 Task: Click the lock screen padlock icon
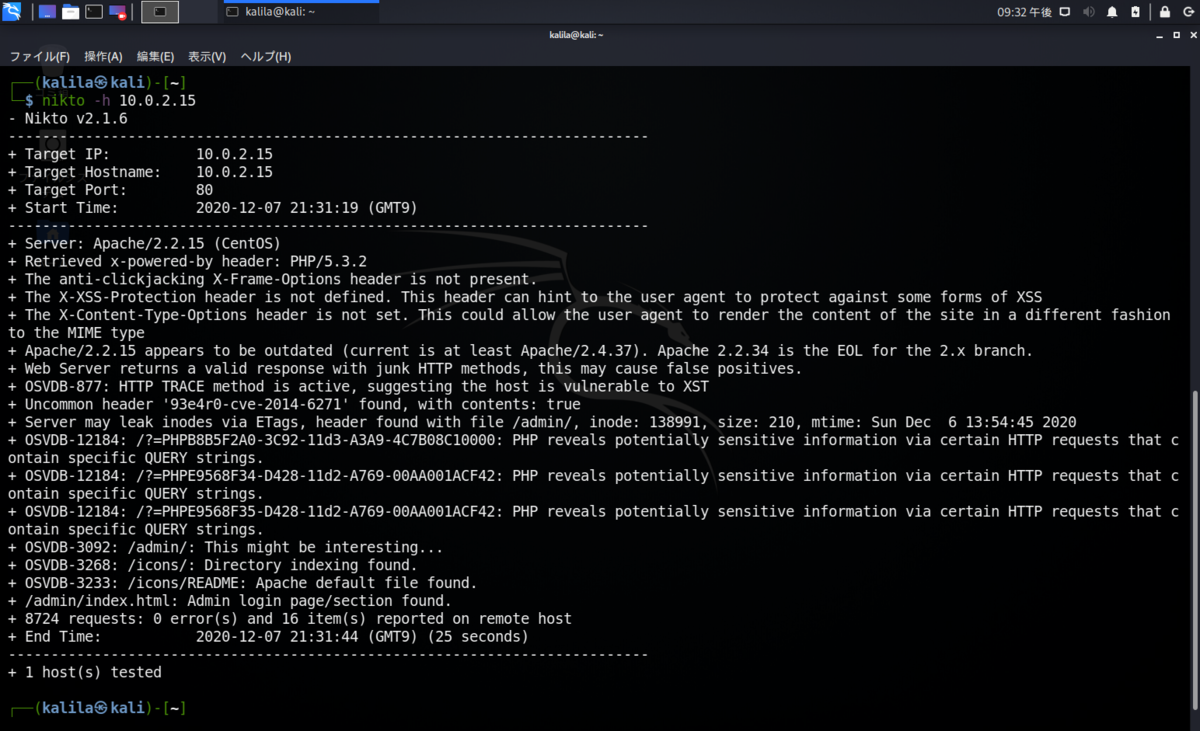1165,12
